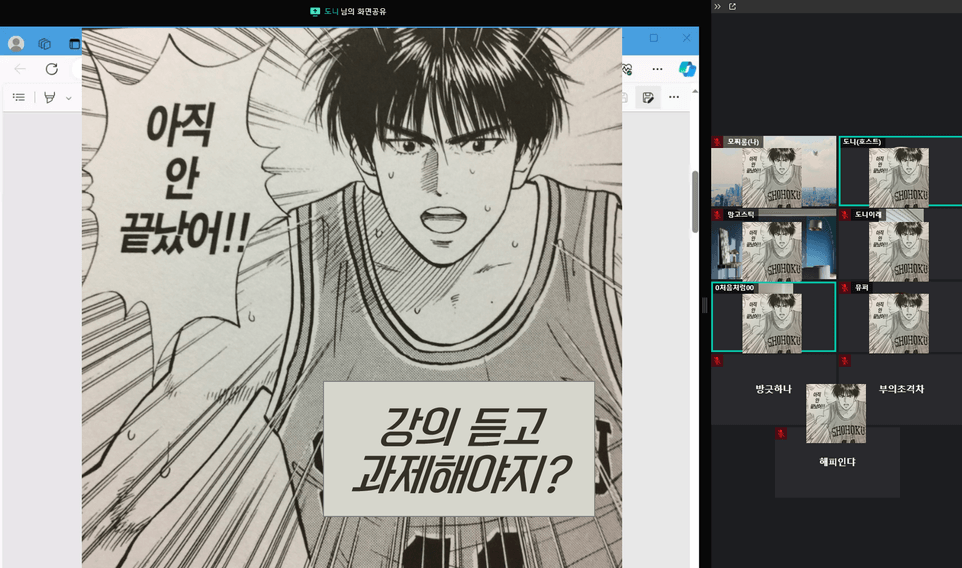Click the screen share icon in title
Screen dimensions: 962x568
tap(315, 11)
